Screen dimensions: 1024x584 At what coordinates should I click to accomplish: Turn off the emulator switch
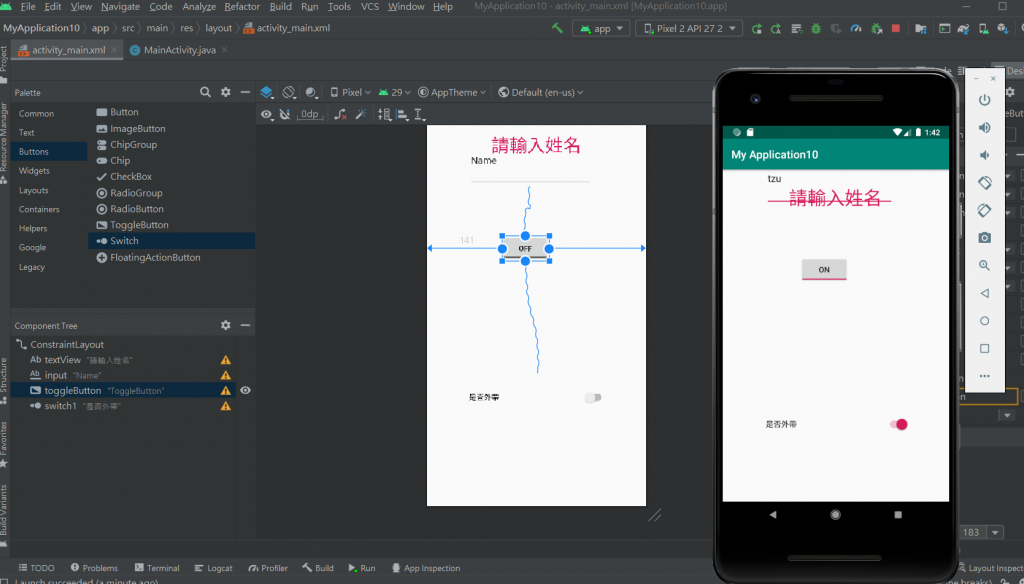pos(899,425)
